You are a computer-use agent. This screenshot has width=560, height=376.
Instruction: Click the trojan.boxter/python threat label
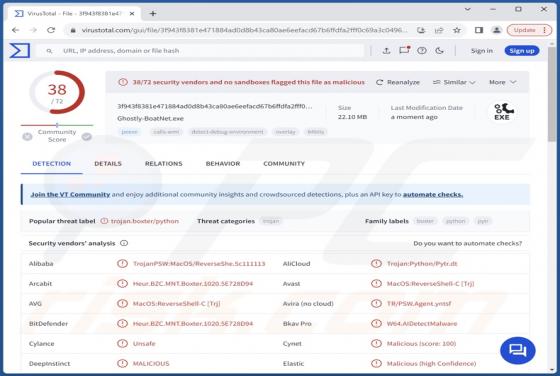click(145, 221)
